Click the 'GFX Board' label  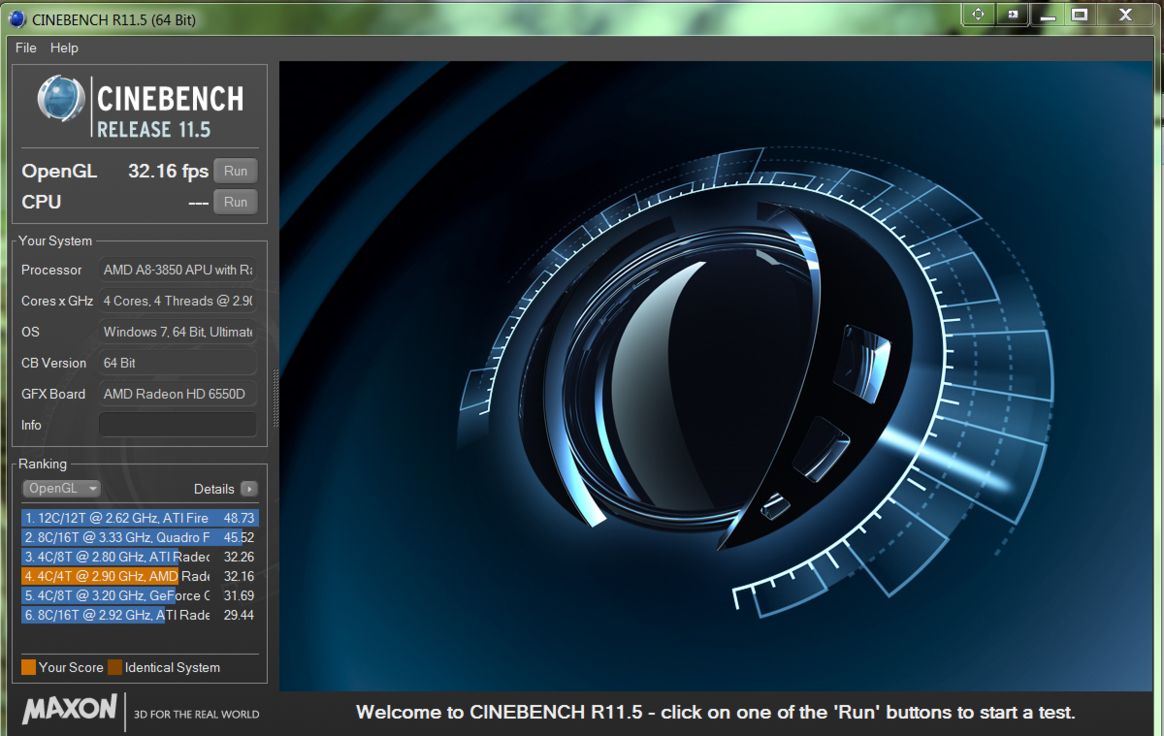click(53, 394)
